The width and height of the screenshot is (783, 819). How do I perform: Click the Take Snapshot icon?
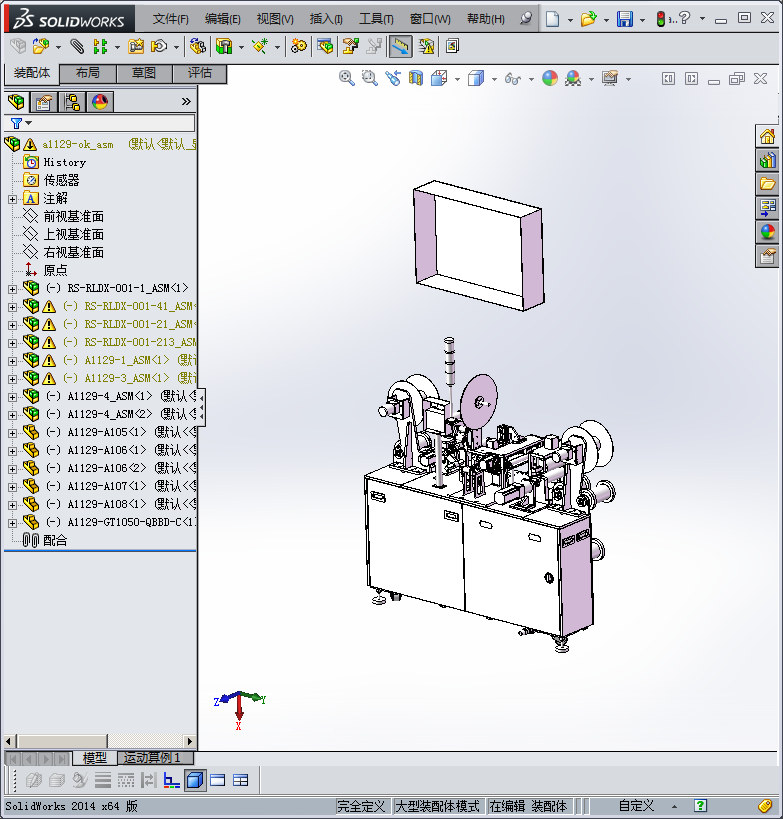pos(452,46)
